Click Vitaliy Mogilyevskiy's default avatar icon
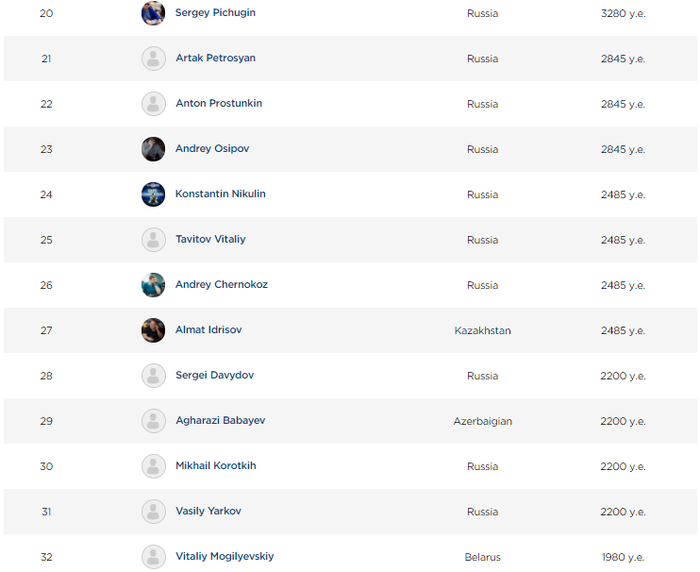The image size is (700, 572). [x=153, y=557]
